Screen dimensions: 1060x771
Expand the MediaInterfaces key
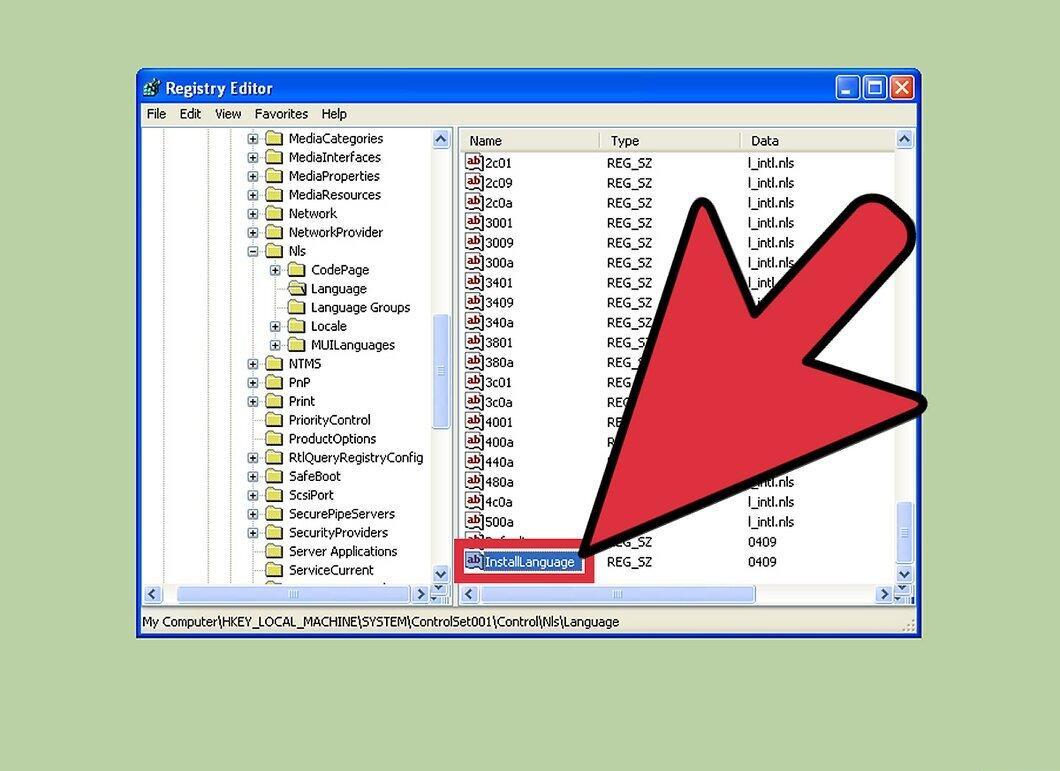coord(253,158)
